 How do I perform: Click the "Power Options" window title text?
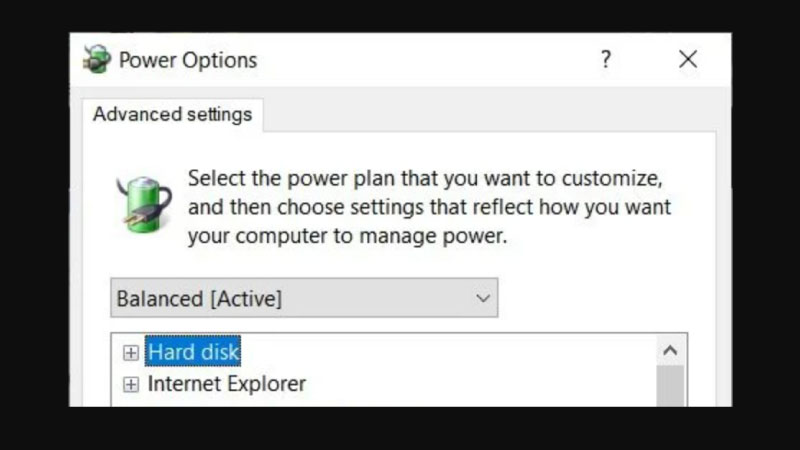(188, 60)
